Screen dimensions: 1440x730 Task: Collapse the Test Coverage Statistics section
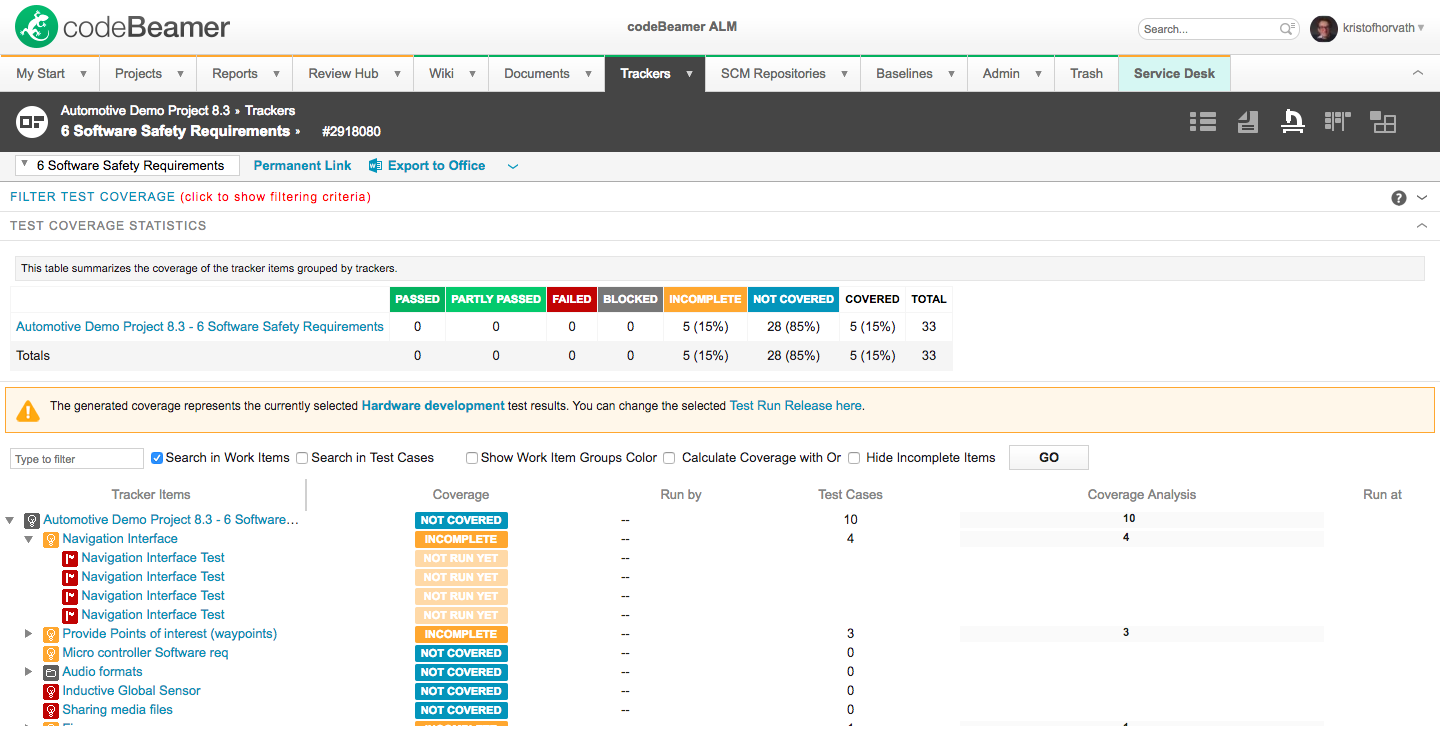1422,226
